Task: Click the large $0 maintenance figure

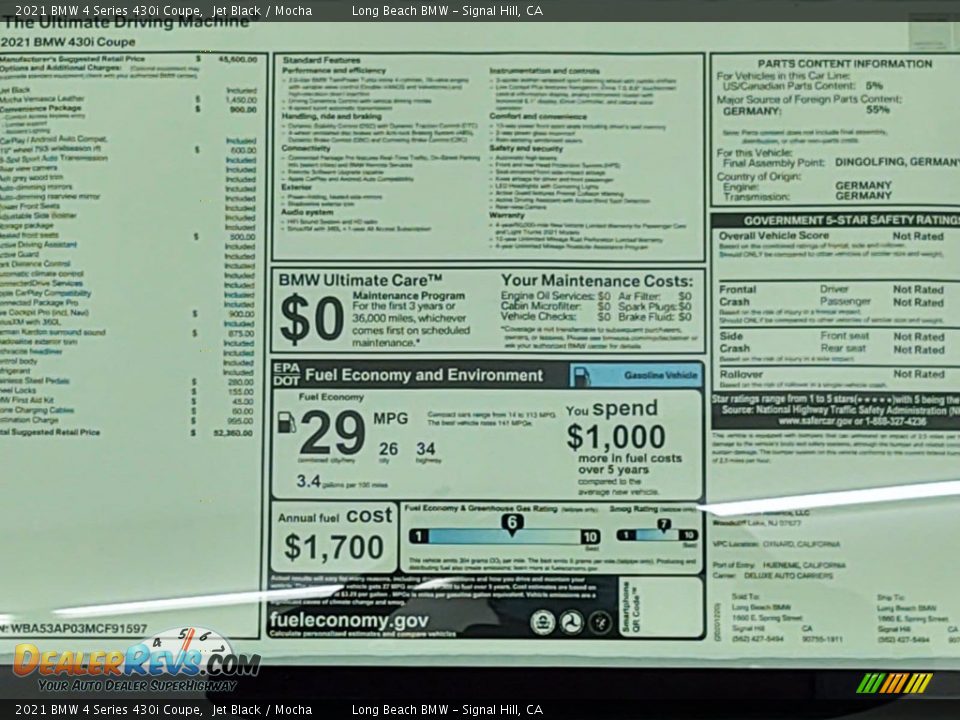Action: point(312,318)
